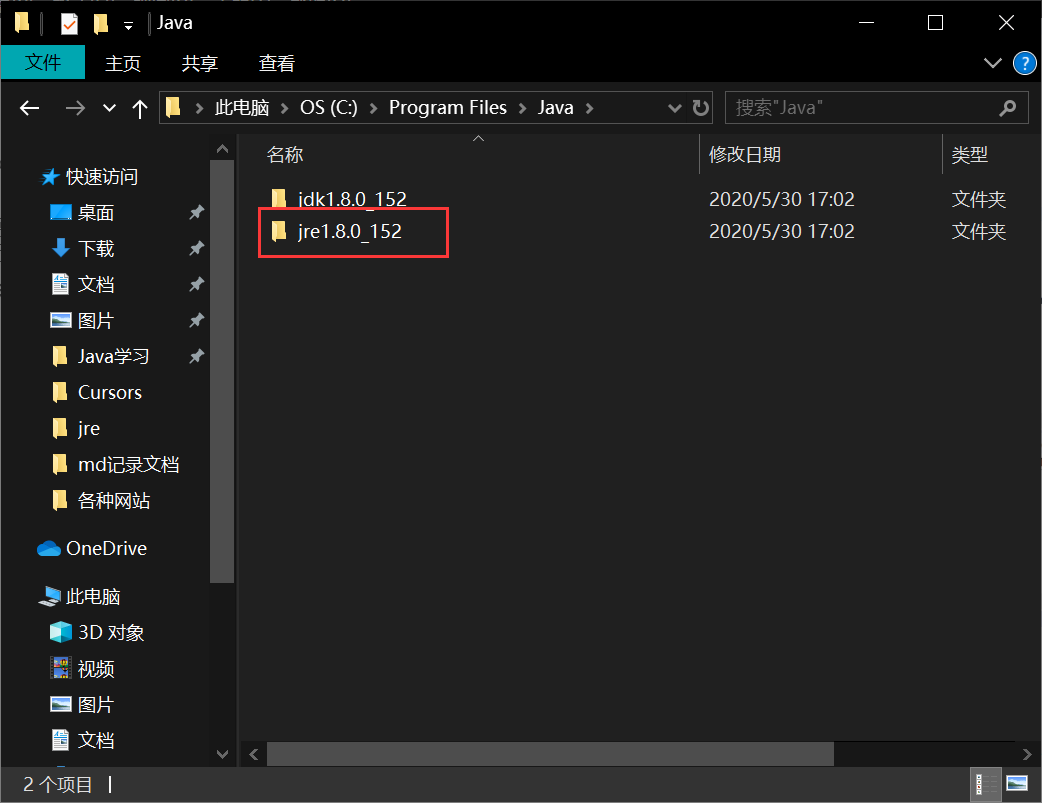Expand the chevron after Java breadcrumb
The height and width of the screenshot is (803, 1042).
[x=589, y=108]
